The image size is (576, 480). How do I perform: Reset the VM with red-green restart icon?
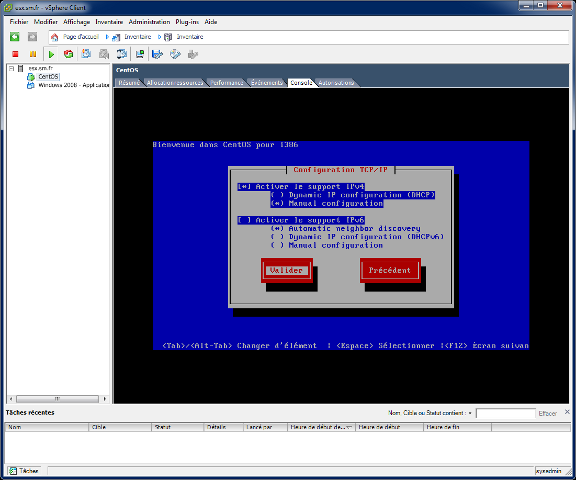pyautogui.click(x=68, y=54)
